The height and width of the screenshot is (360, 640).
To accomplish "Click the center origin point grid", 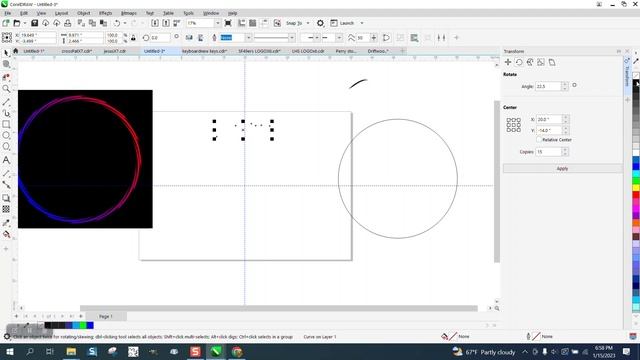I will pos(513,125).
